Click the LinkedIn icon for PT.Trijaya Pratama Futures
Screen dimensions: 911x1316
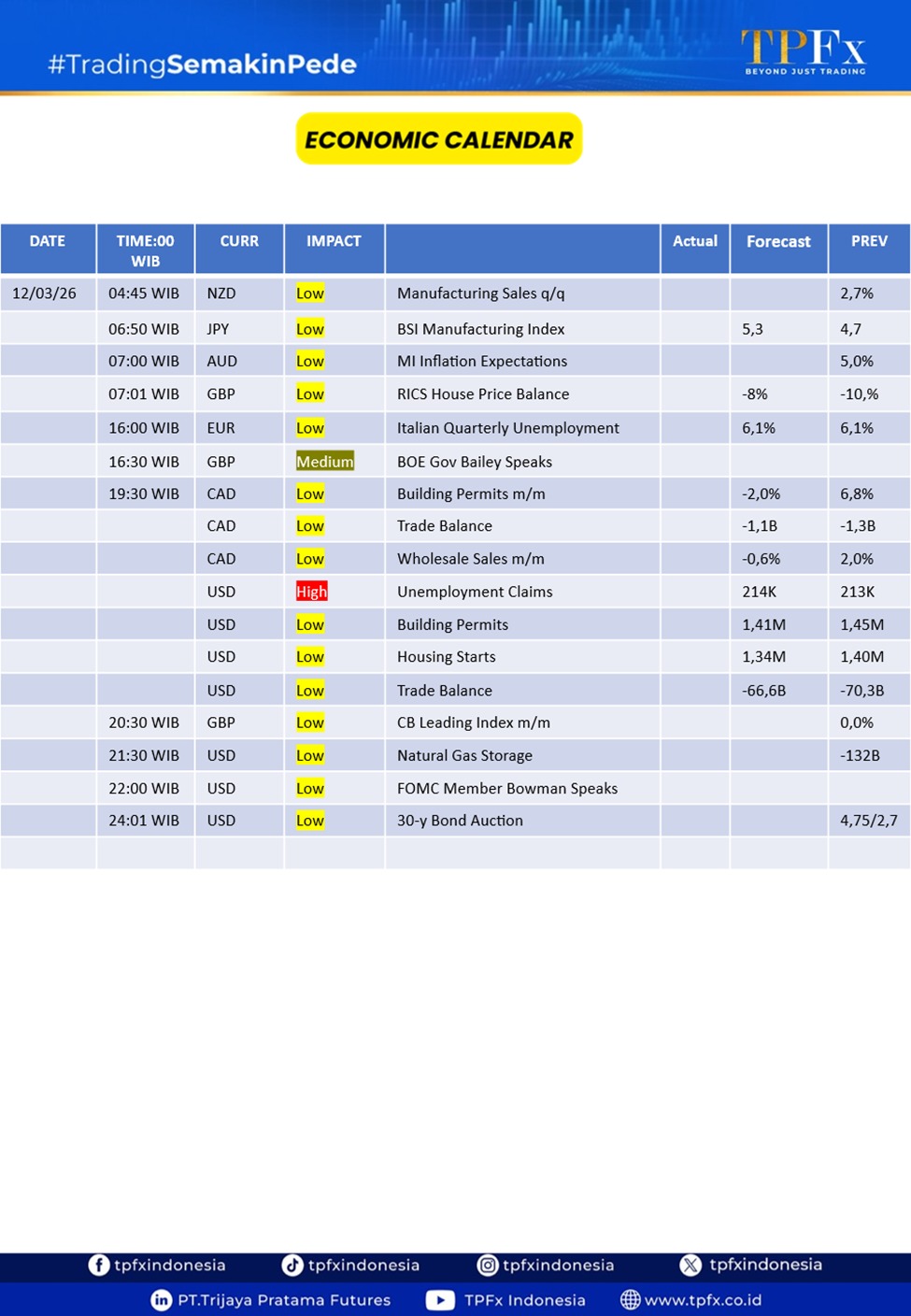tap(162, 1300)
